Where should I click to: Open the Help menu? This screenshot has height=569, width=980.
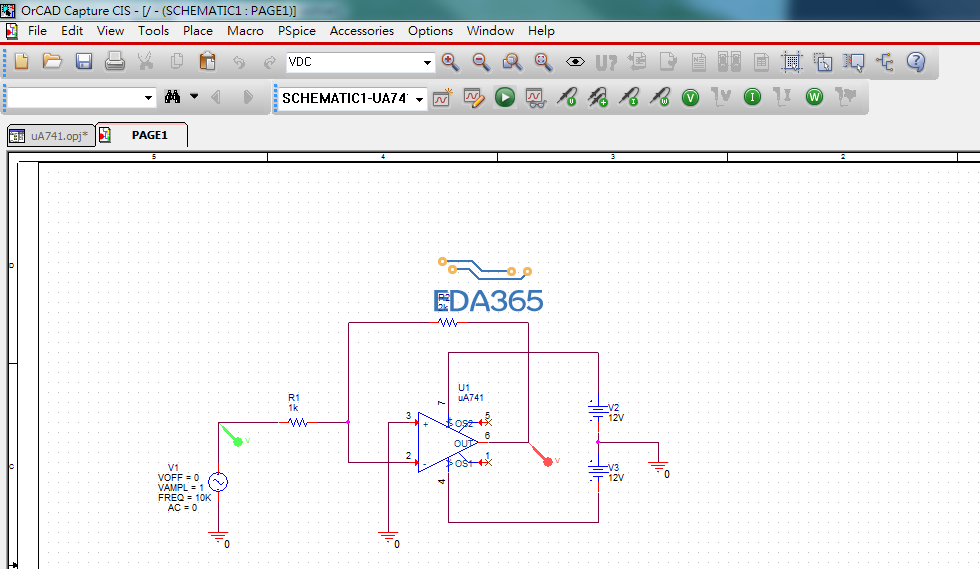tap(541, 31)
